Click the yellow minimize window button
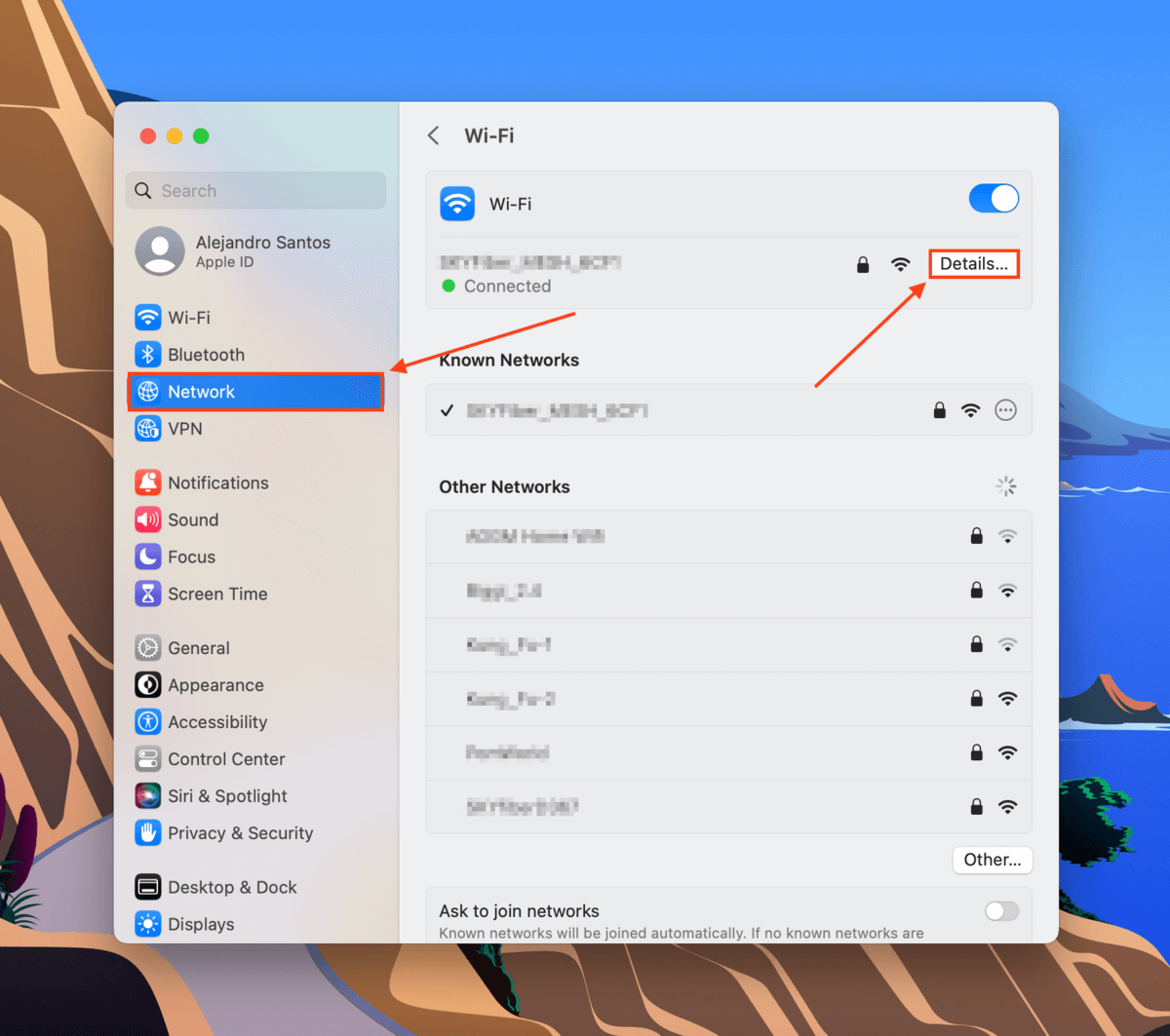Image resolution: width=1170 pixels, height=1036 pixels. point(175,136)
